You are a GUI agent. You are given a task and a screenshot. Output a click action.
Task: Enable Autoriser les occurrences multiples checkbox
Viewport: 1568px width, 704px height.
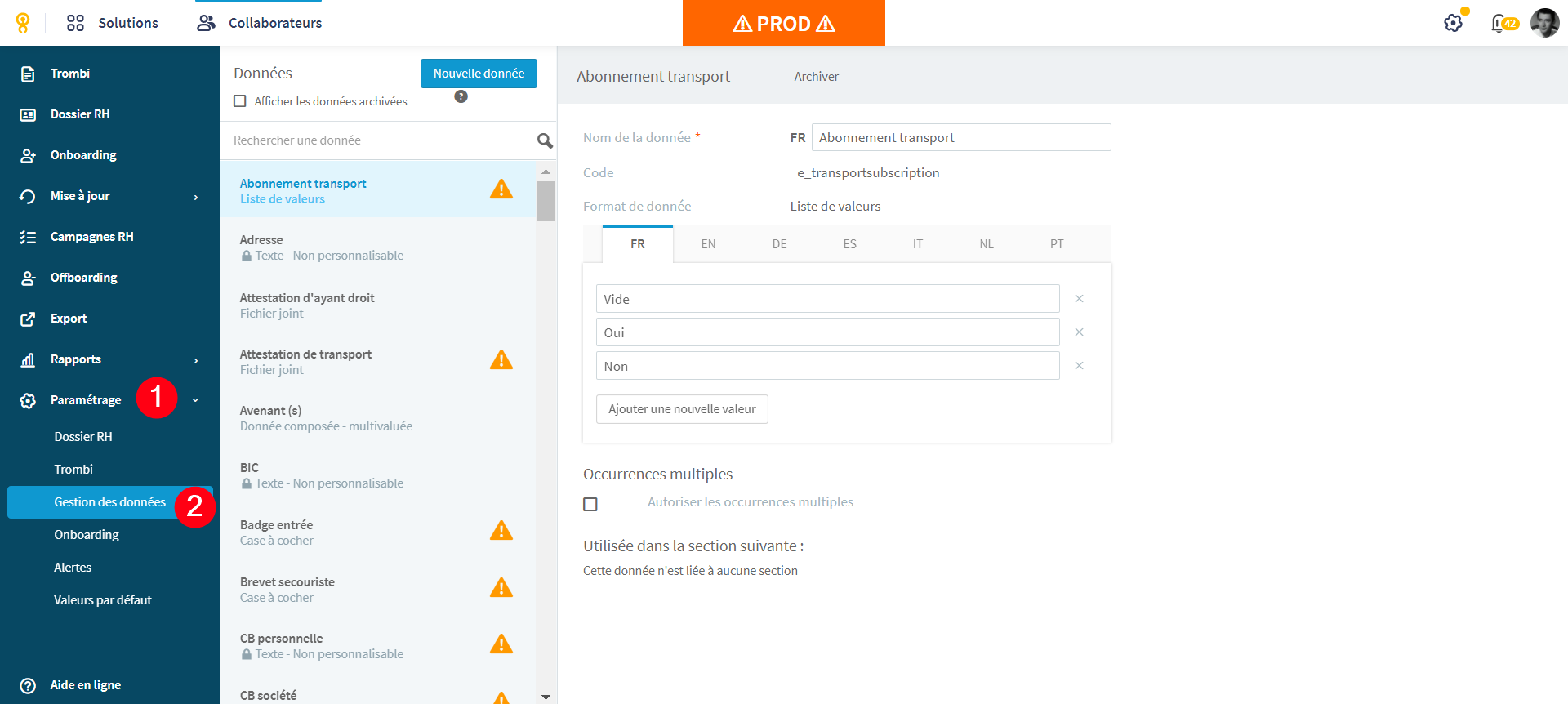pos(590,504)
